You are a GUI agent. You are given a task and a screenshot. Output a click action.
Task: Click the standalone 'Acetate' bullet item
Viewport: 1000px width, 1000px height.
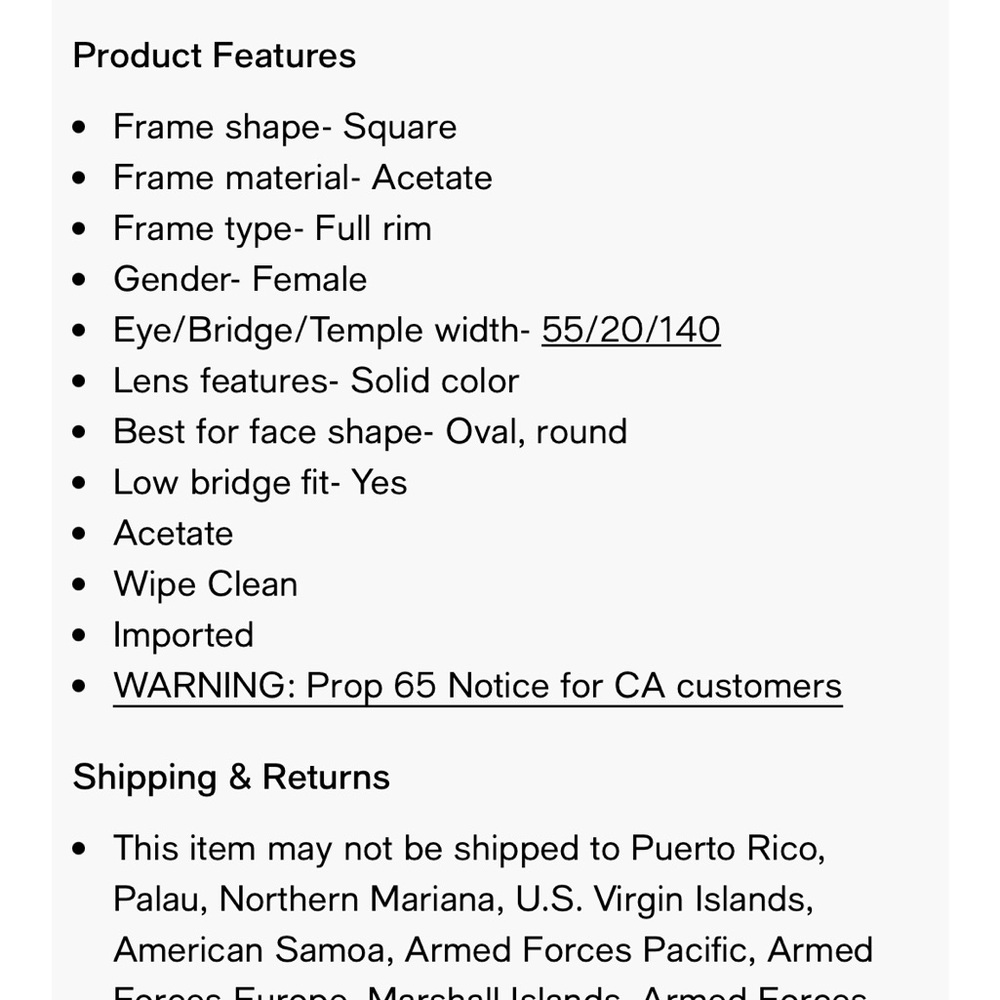coord(173,533)
